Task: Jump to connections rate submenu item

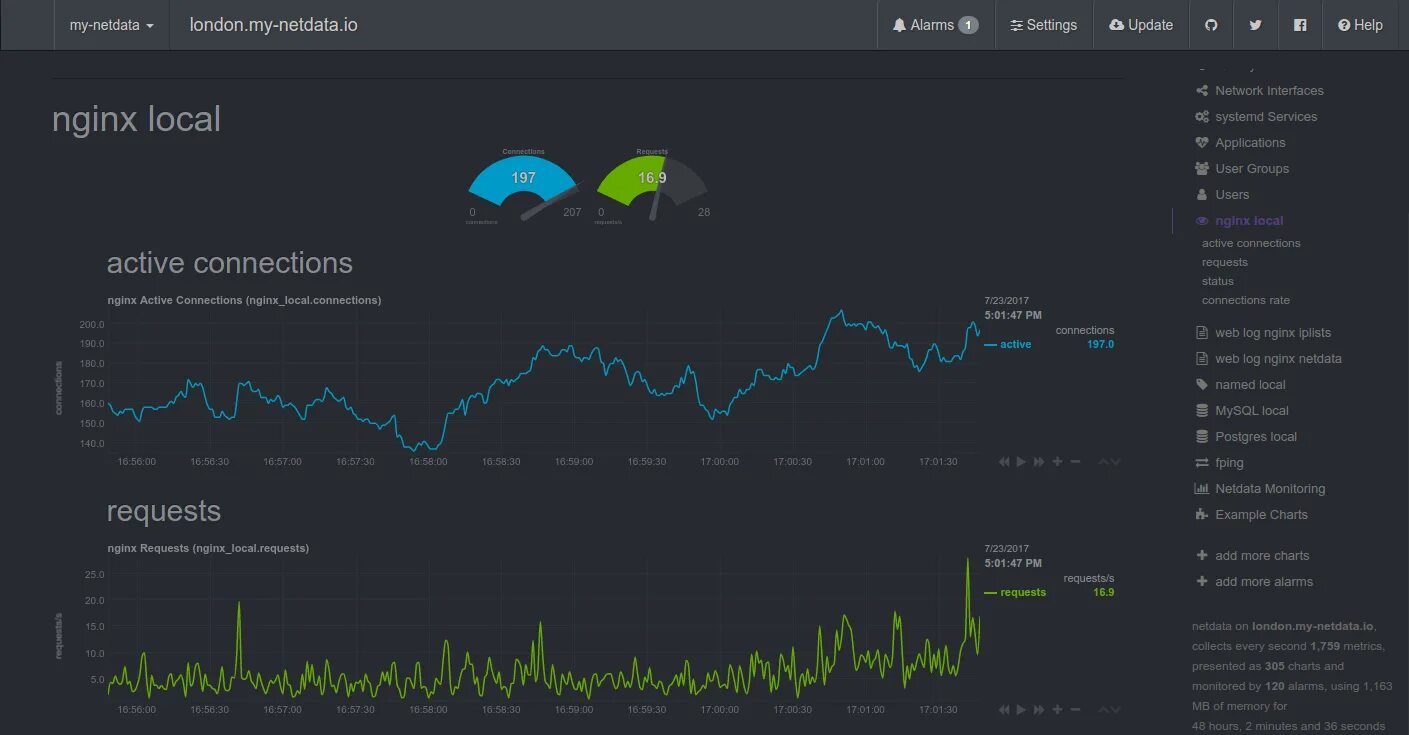Action: tap(1246, 300)
